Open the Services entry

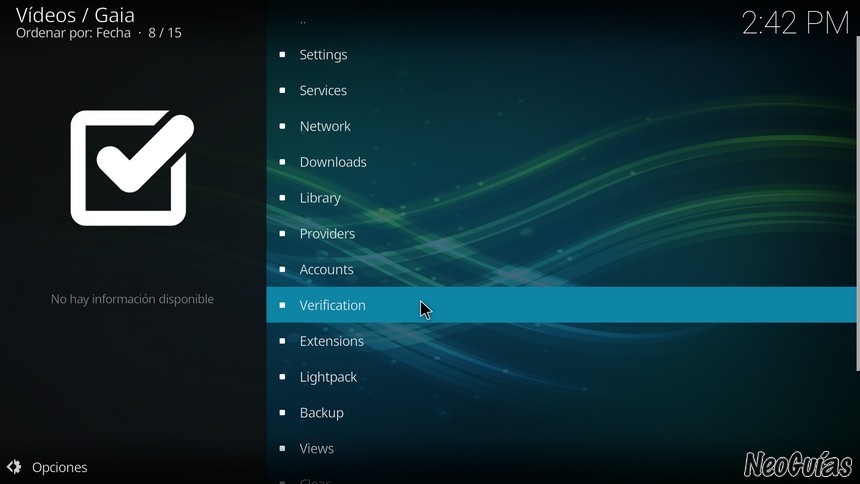coord(561,91)
